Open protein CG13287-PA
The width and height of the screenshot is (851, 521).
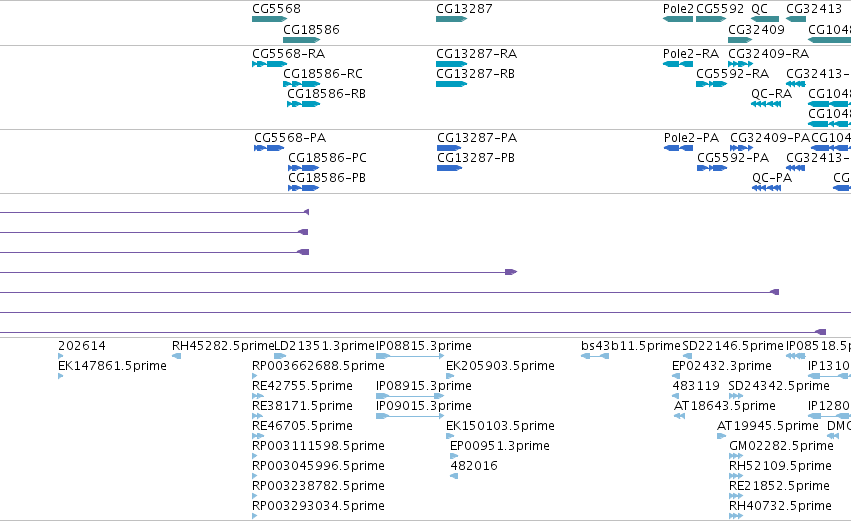(x=477, y=138)
